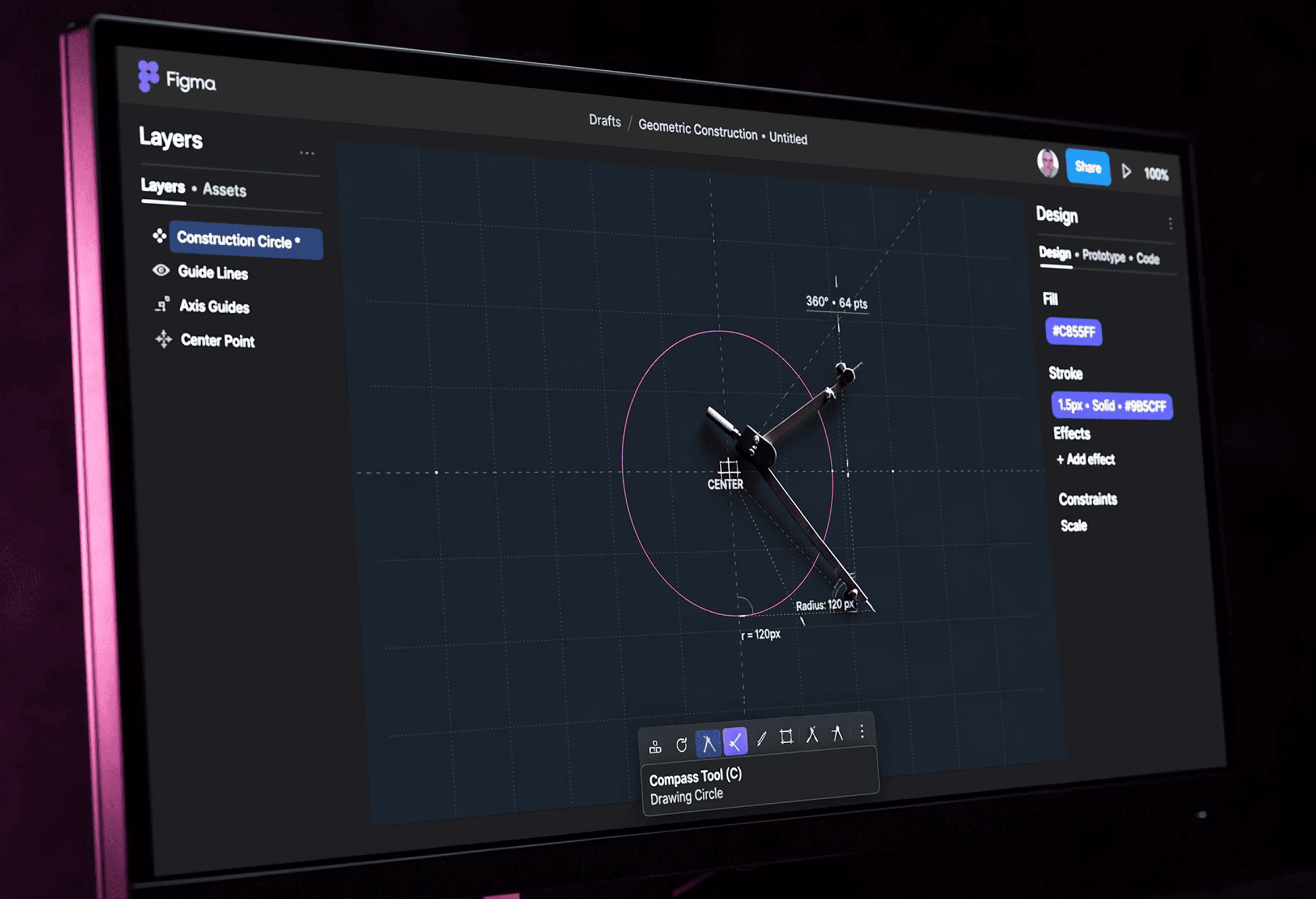
Task: Open the toolbar's vertical three-dot menu
Action: (x=862, y=731)
